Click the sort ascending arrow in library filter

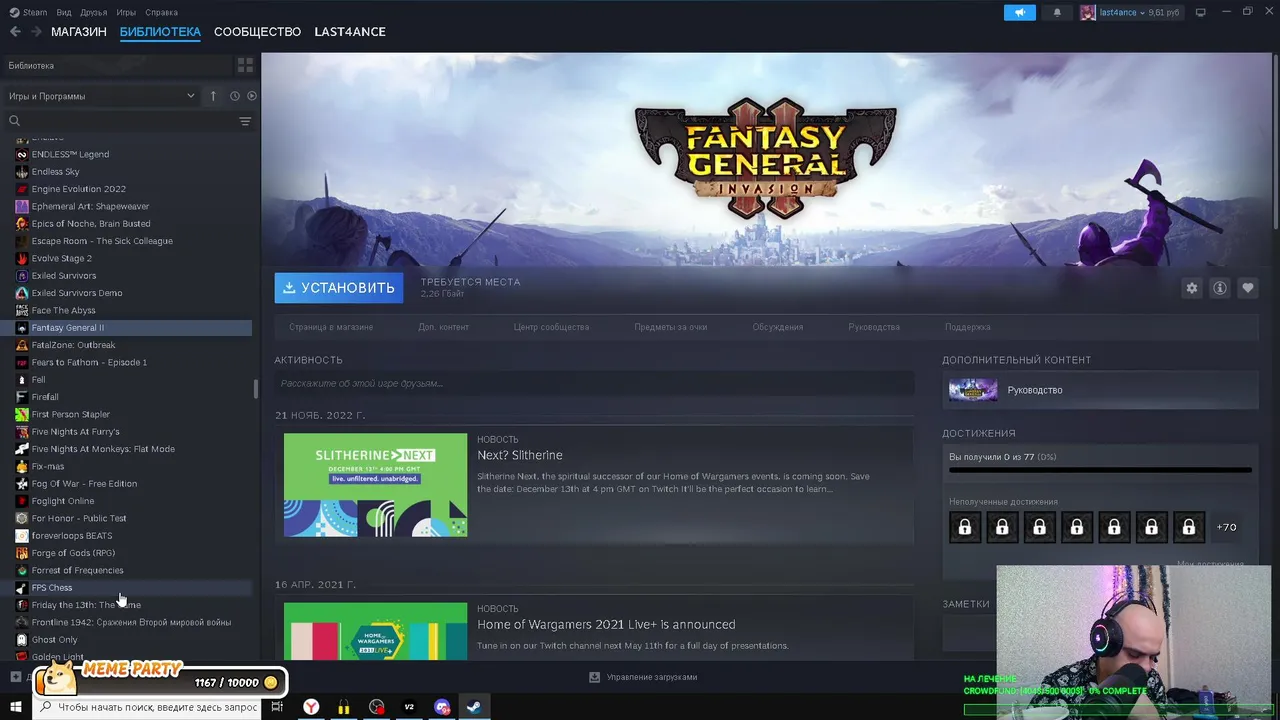pyautogui.click(x=213, y=96)
